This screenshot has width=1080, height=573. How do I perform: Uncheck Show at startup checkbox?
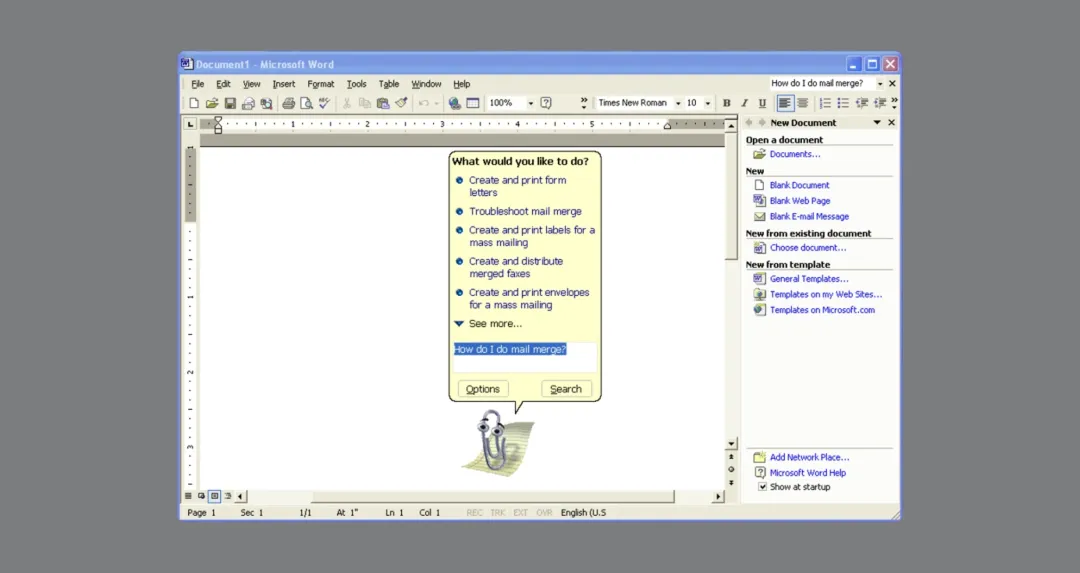pos(762,487)
